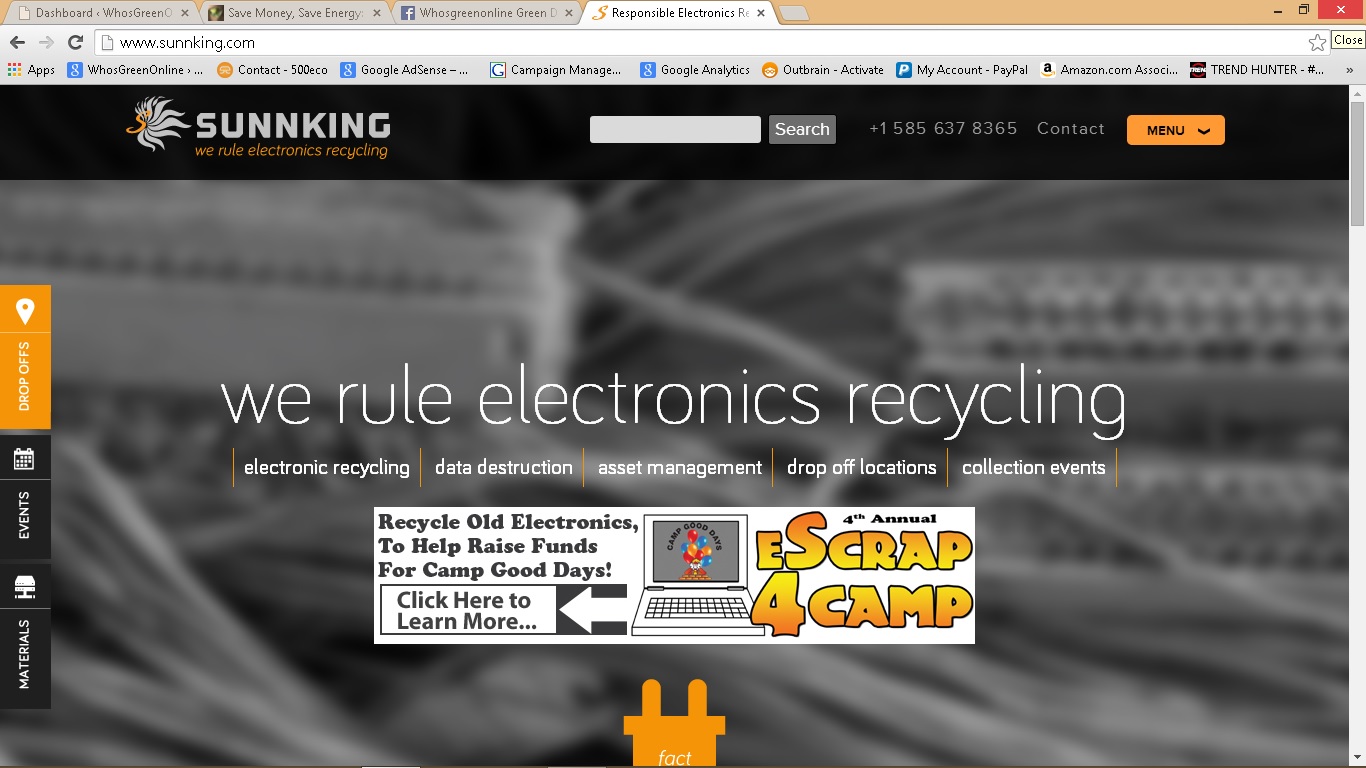The width and height of the screenshot is (1366, 768).
Task: Open the asset management link
Action: [x=679, y=468]
